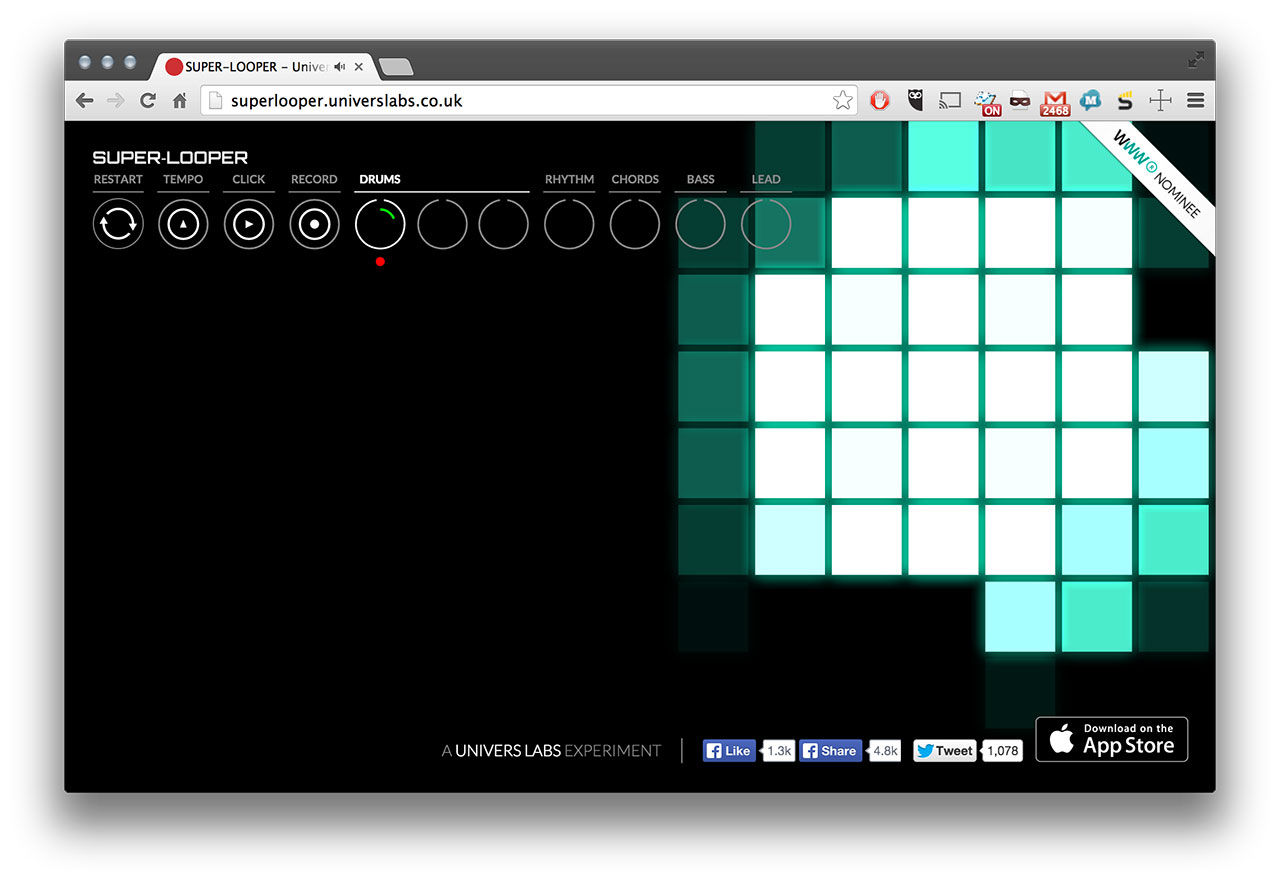Click the Awwwards Nominee corner ribbon

pos(1160,178)
